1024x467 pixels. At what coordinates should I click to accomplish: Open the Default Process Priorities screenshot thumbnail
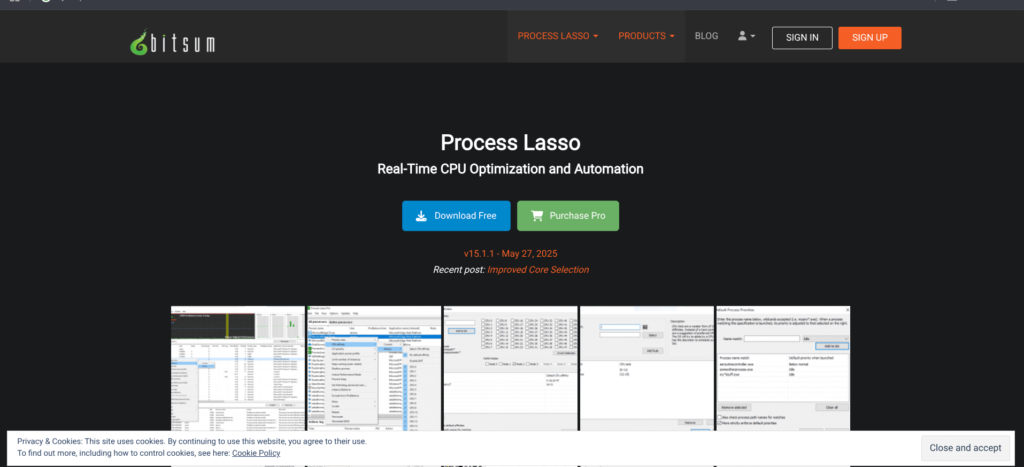[783, 368]
